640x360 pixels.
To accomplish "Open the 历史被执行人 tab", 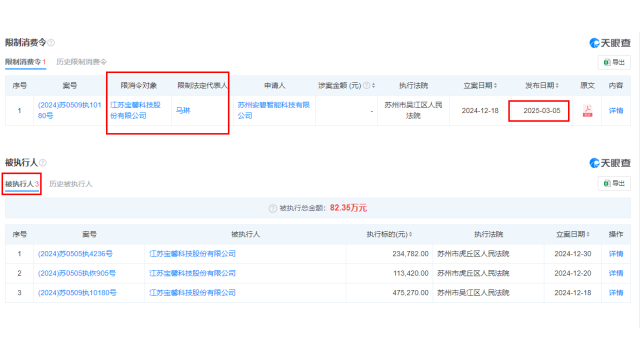I will tap(71, 184).
